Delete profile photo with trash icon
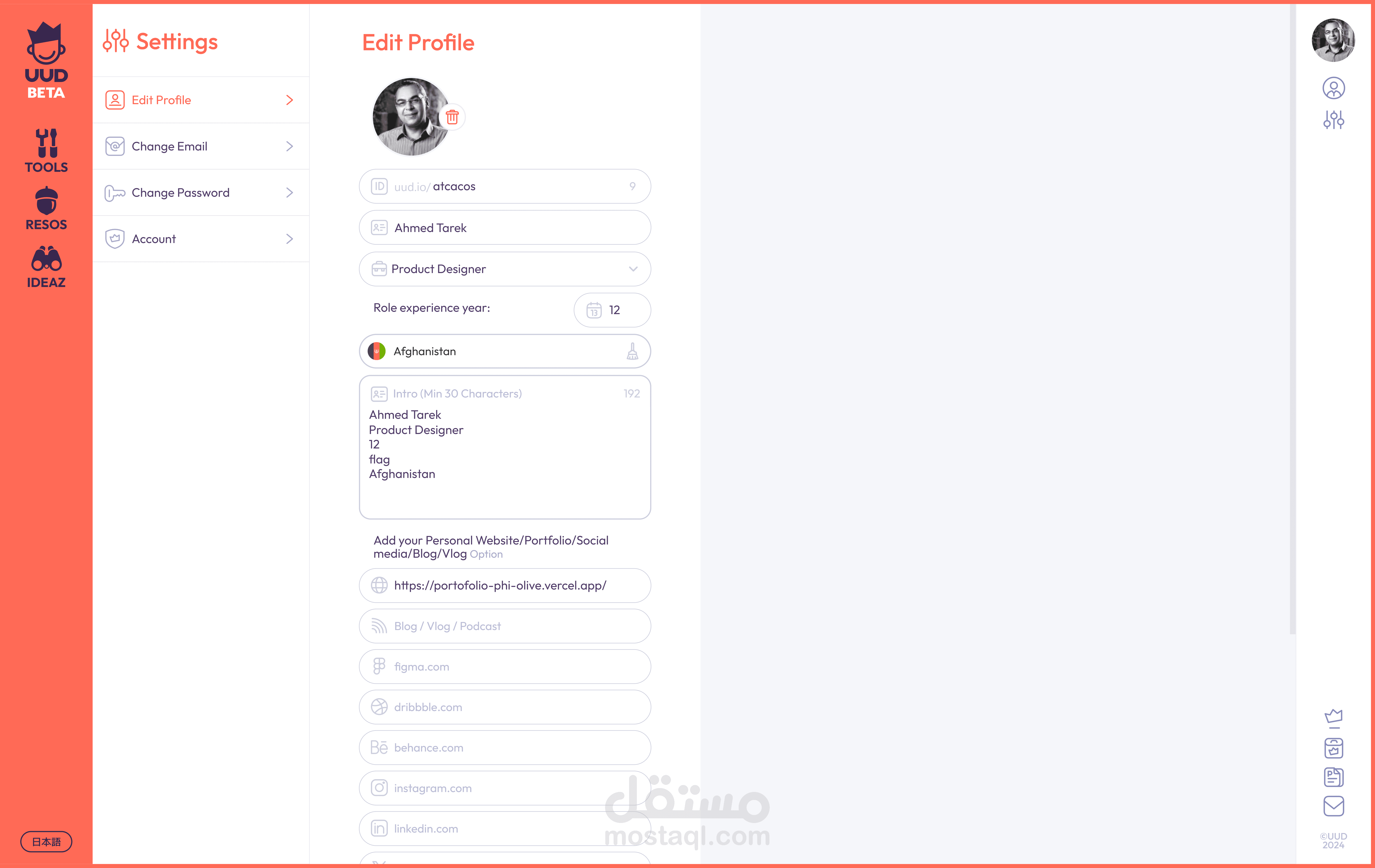Screen dimensions: 1375x868 tap(452, 117)
